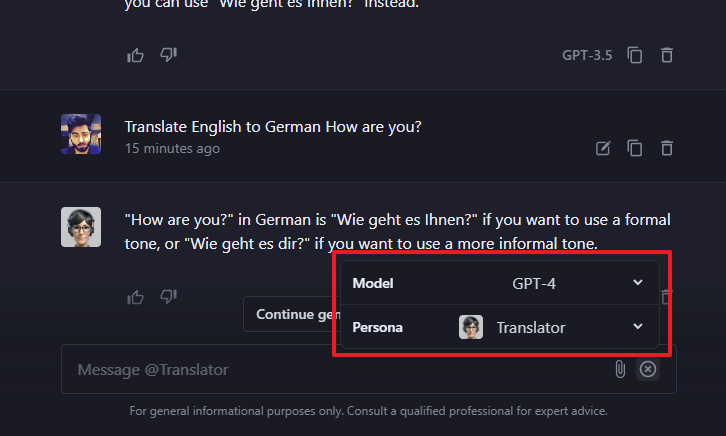Select the Translator persona entry
This screenshot has height=436, width=726.
tap(531, 327)
